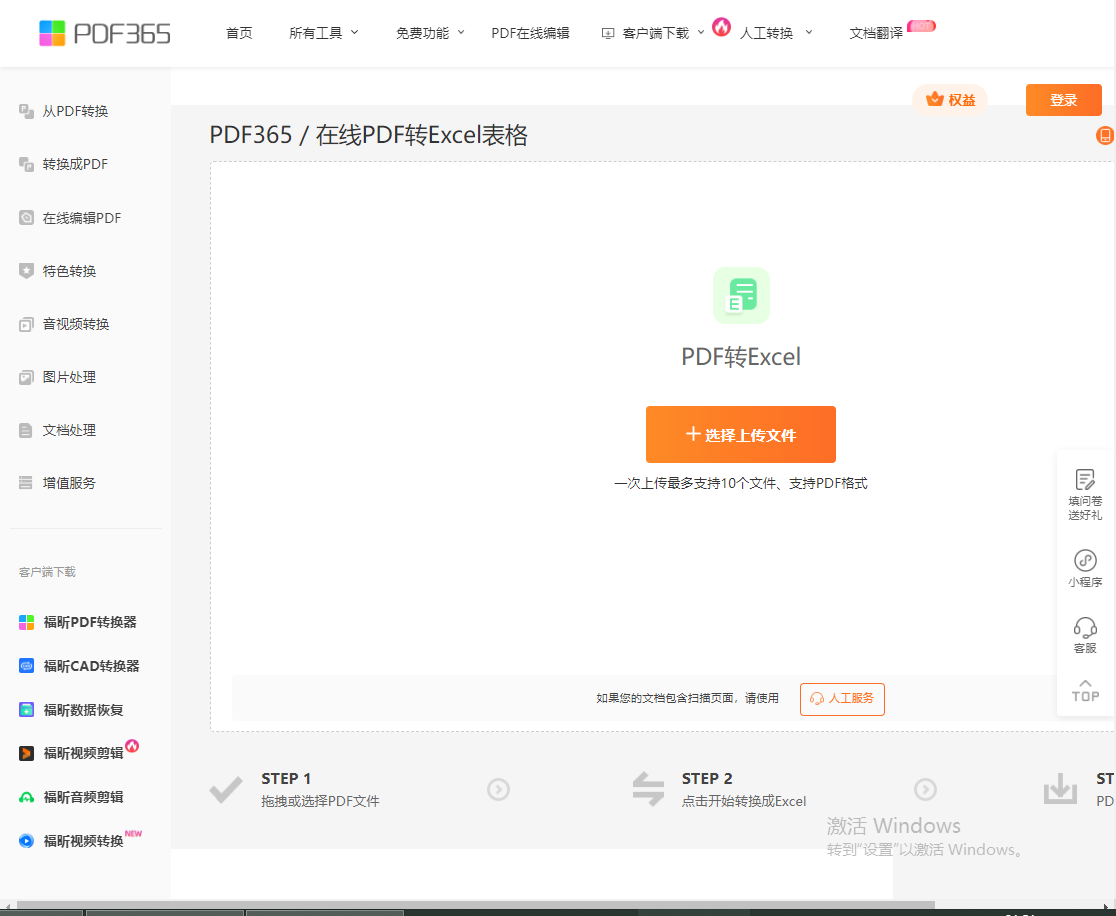Open the 福昕音频剪辑 download link
This screenshot has height=916, width=1116.
tap(83, 798)
